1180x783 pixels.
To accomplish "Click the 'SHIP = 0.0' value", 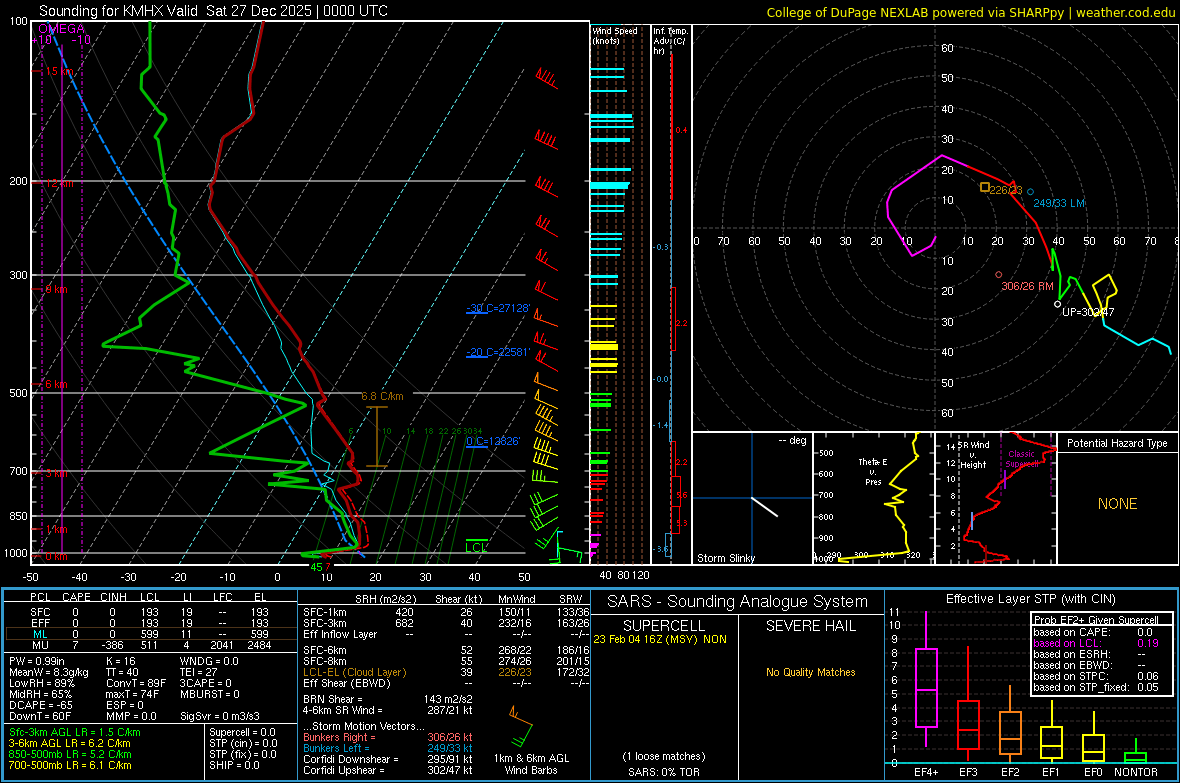I will (x=234, y=765).
